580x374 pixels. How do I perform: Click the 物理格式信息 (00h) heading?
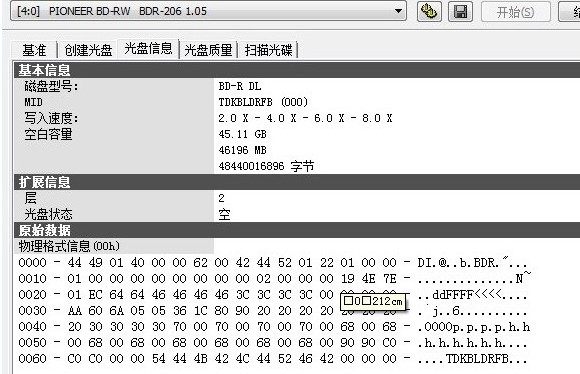tap(69, 246)
